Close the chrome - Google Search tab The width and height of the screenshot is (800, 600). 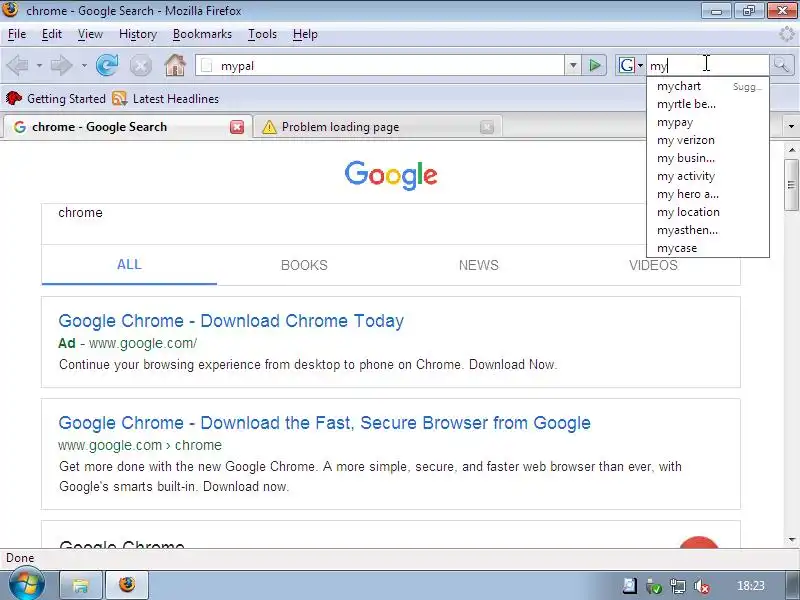point(237,127)
